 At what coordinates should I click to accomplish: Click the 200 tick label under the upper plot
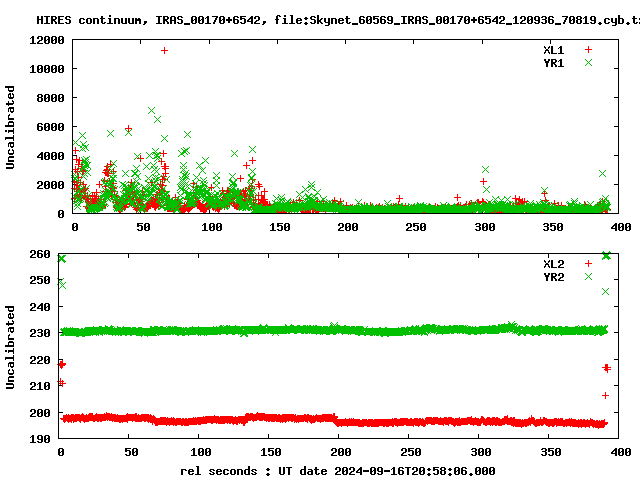click(x=347, y=227)
